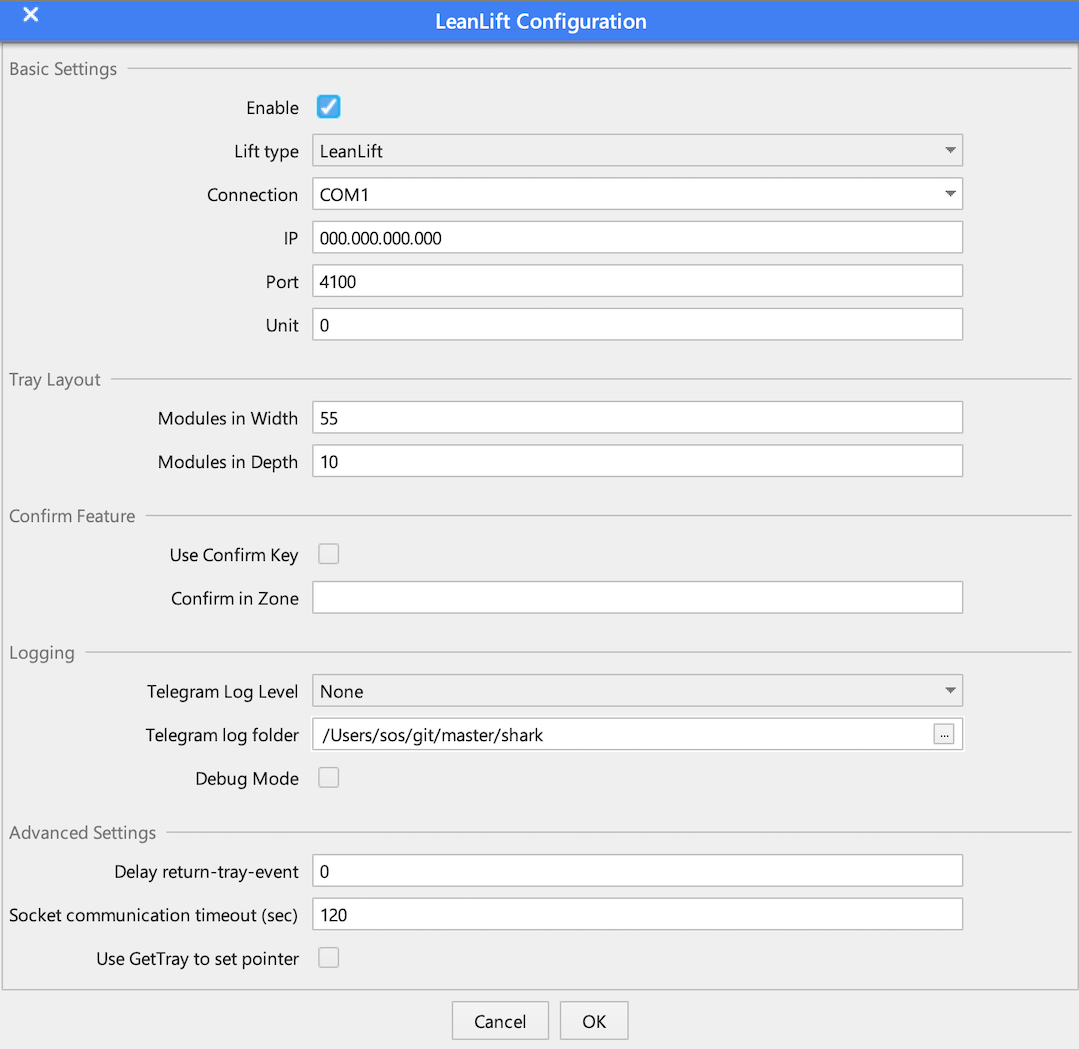Expand the Connection dropdown
Screen dimensions: 1079x1049
click(637, 194)
